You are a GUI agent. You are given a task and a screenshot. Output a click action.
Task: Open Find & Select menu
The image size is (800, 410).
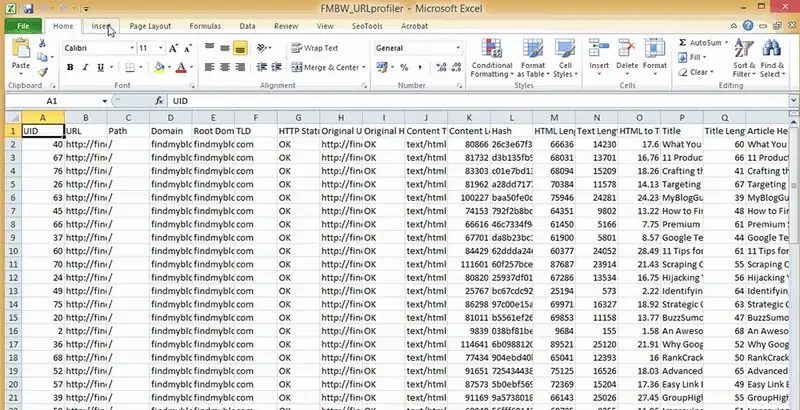(x=772, y=58)
